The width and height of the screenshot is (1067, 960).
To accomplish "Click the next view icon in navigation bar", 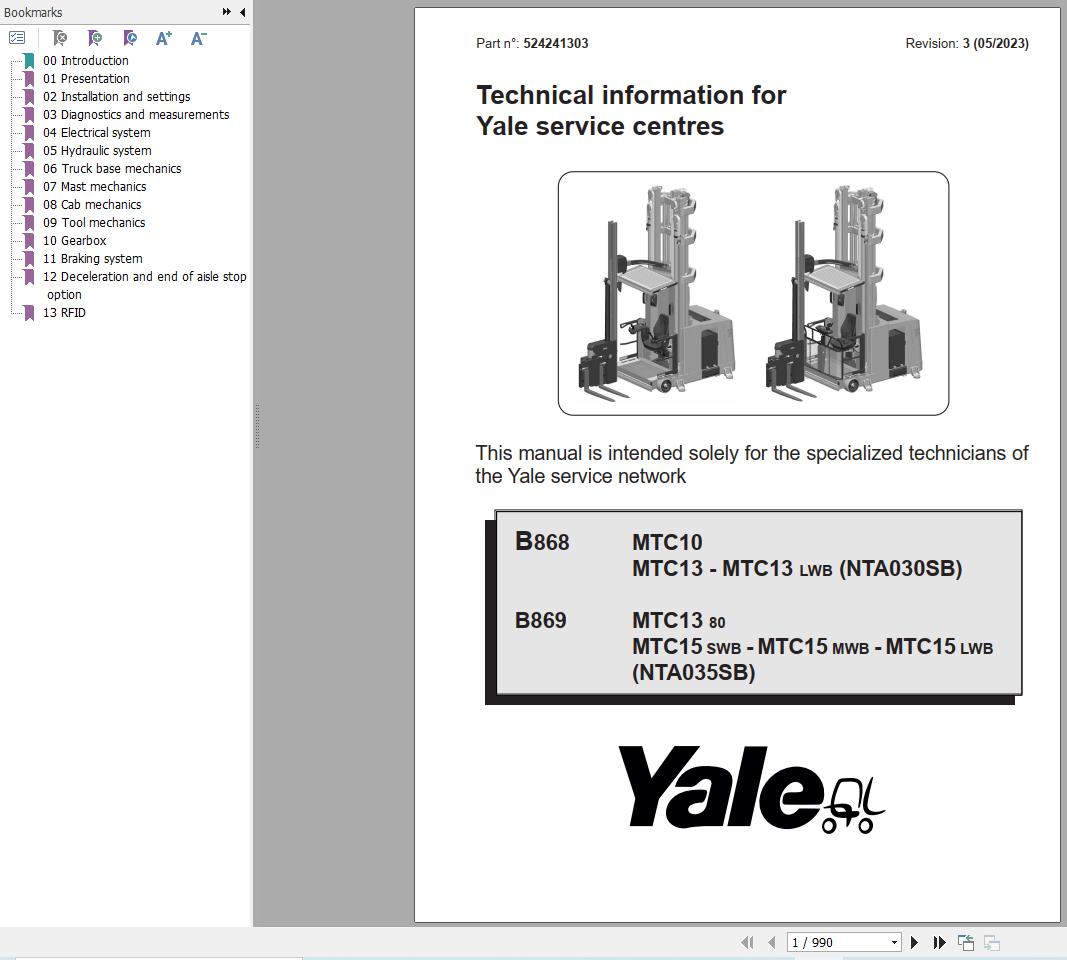I will point(991,942).
